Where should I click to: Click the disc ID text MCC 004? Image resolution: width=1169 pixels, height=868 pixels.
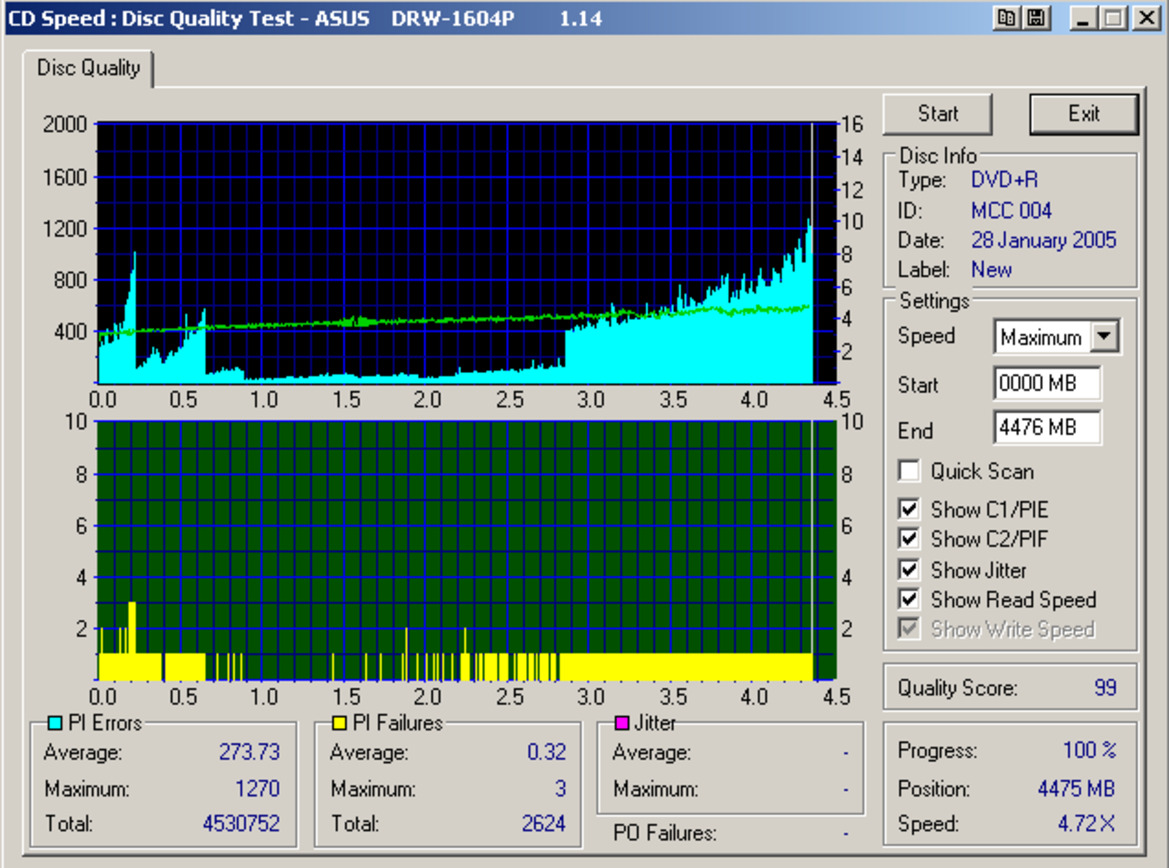coord(1011,211)
